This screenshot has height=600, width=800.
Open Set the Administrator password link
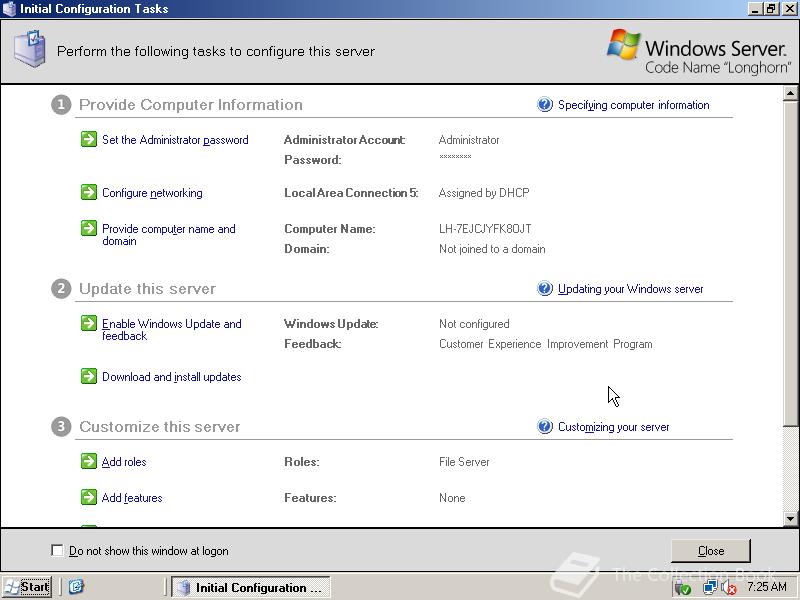pos(175,140)
